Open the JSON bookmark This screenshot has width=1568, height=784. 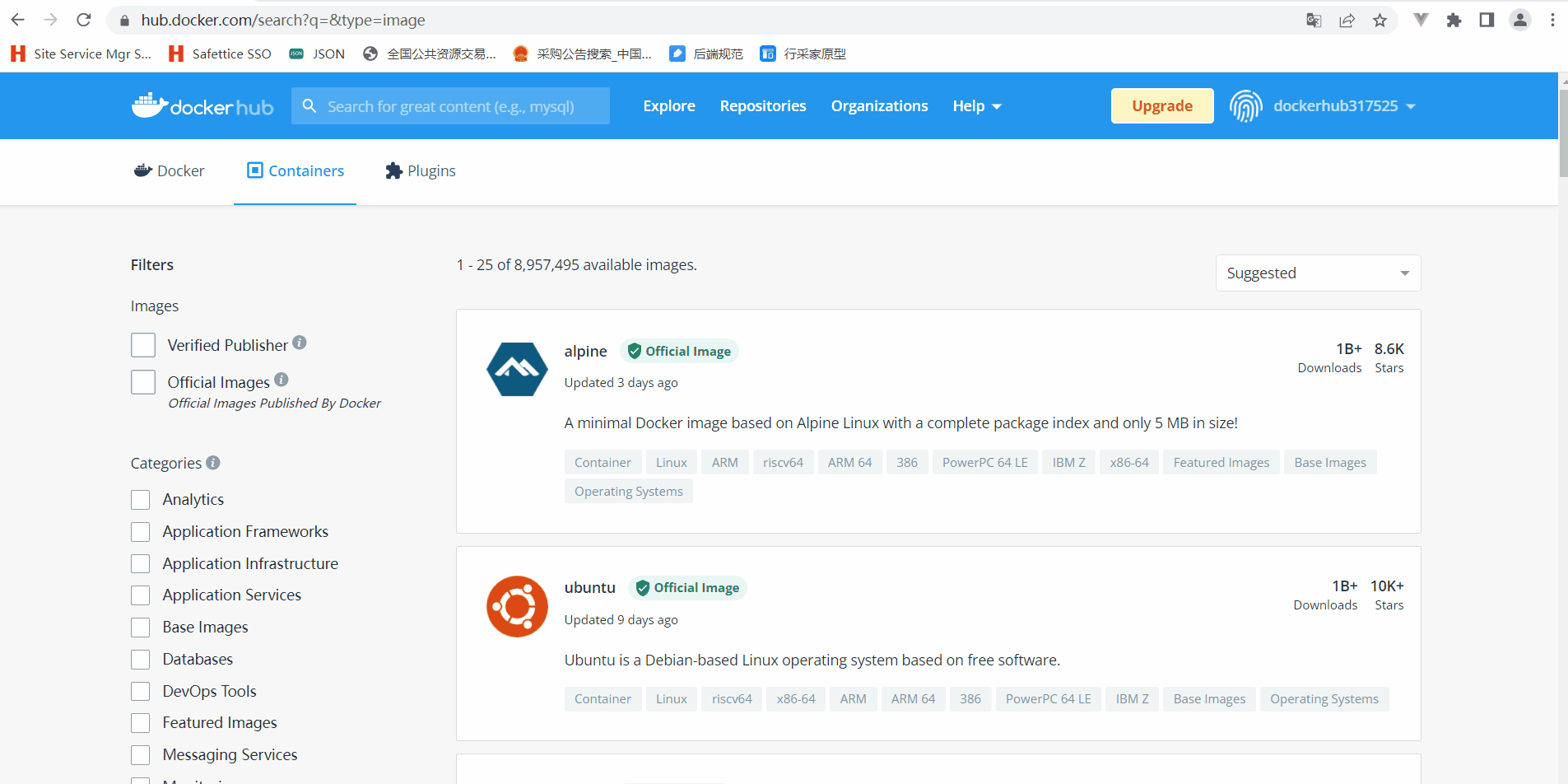(317, 54)
